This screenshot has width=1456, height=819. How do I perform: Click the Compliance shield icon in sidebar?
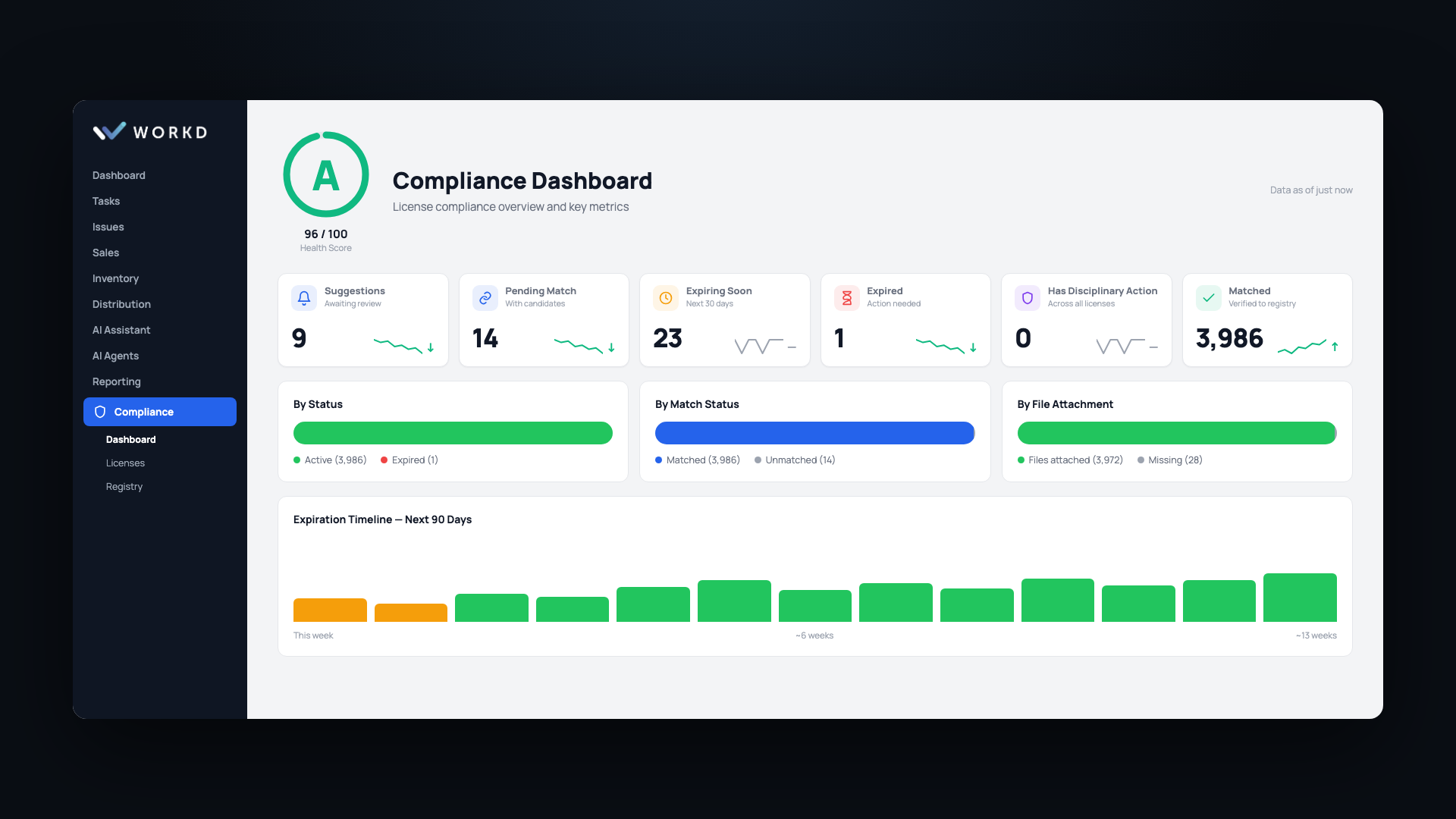tap(100, 412)
